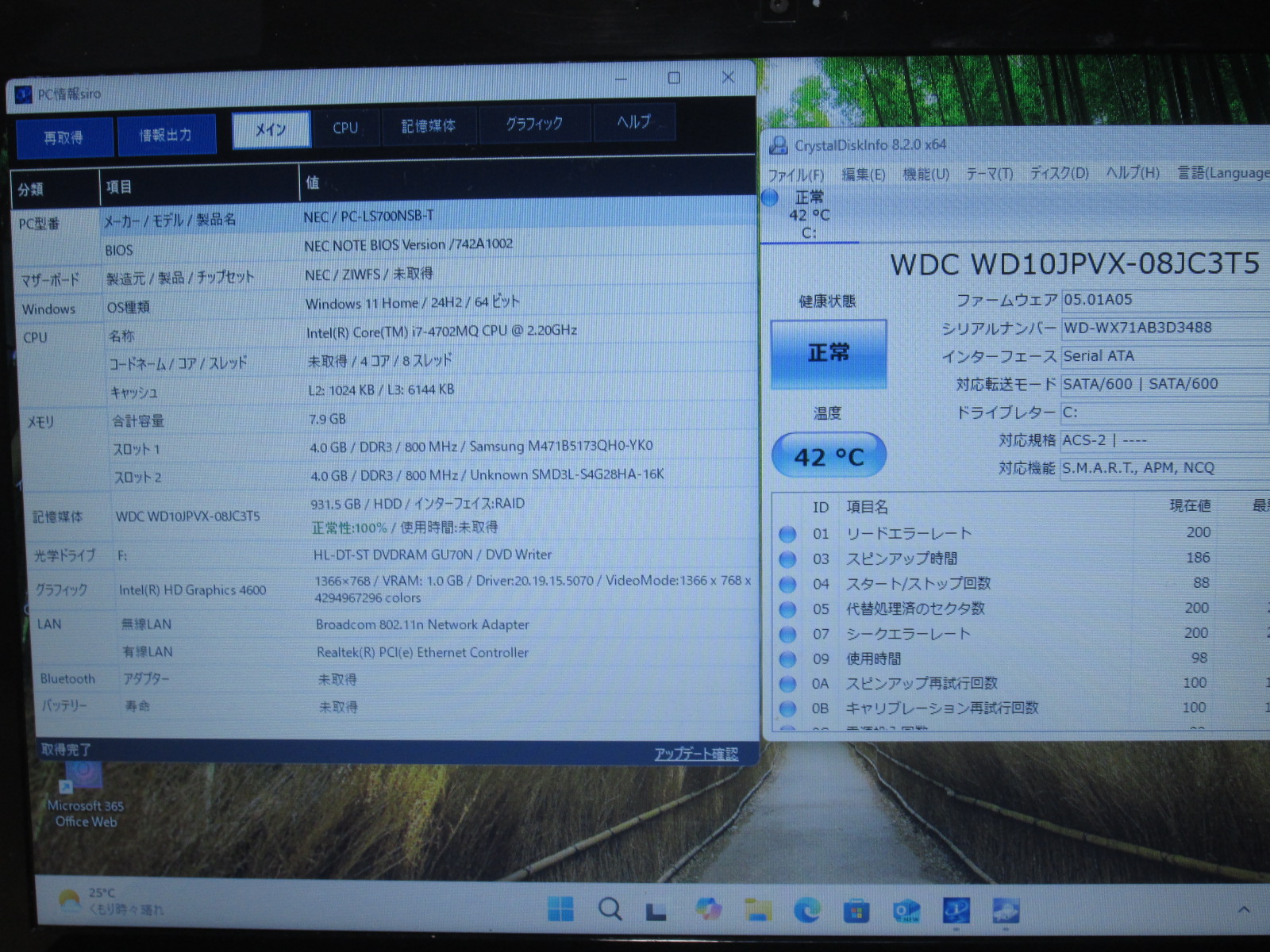1270x952 pixels.
Task: Open the ディスク(D) menu
Action: (x=1060, y=173)
